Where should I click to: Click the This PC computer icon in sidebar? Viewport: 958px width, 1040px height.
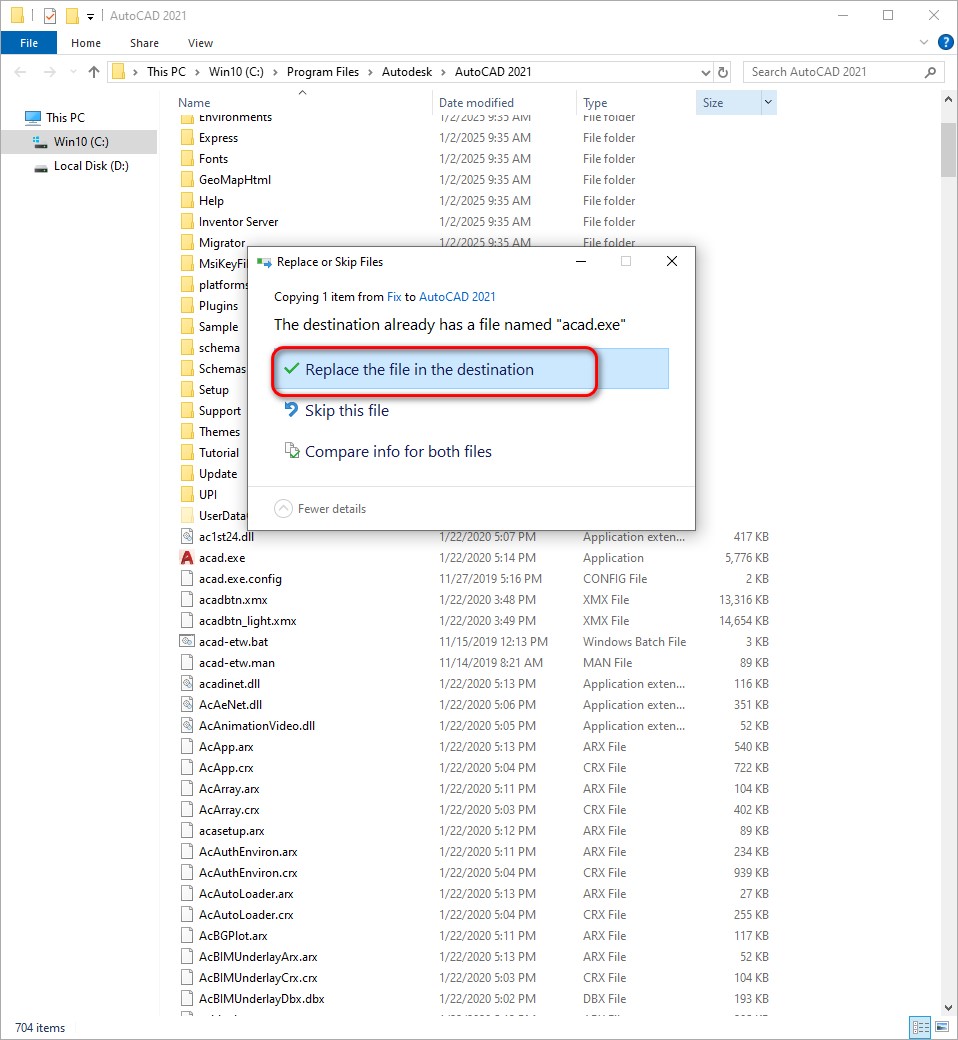pos(33,118)
